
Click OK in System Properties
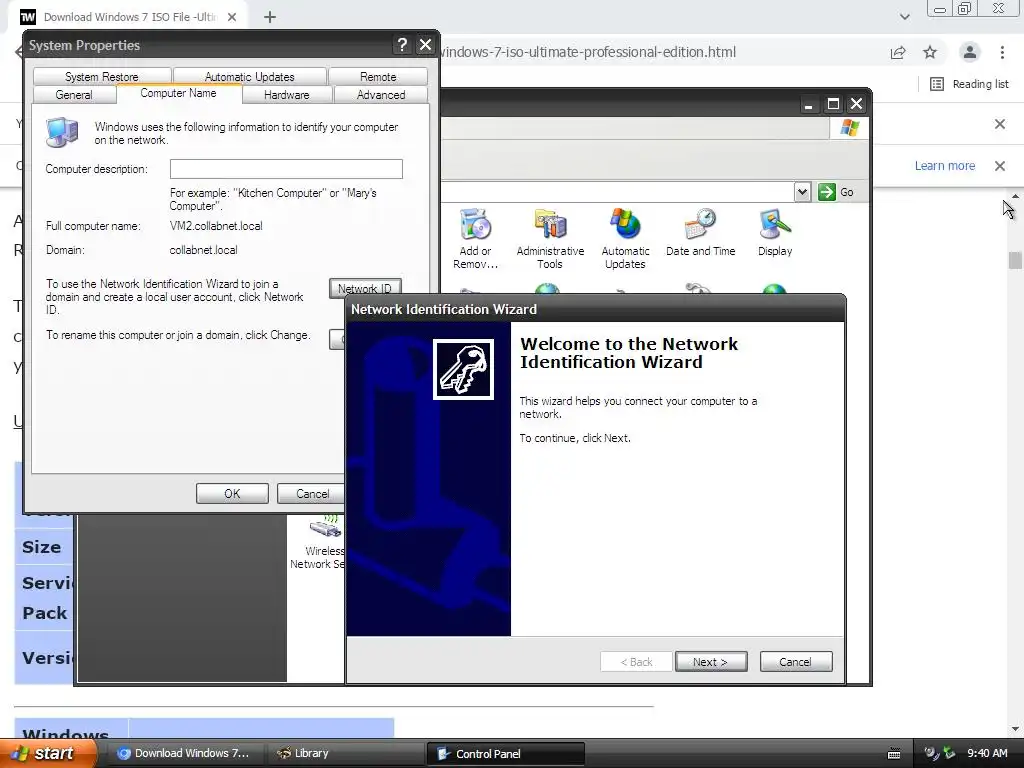point(232,494)
